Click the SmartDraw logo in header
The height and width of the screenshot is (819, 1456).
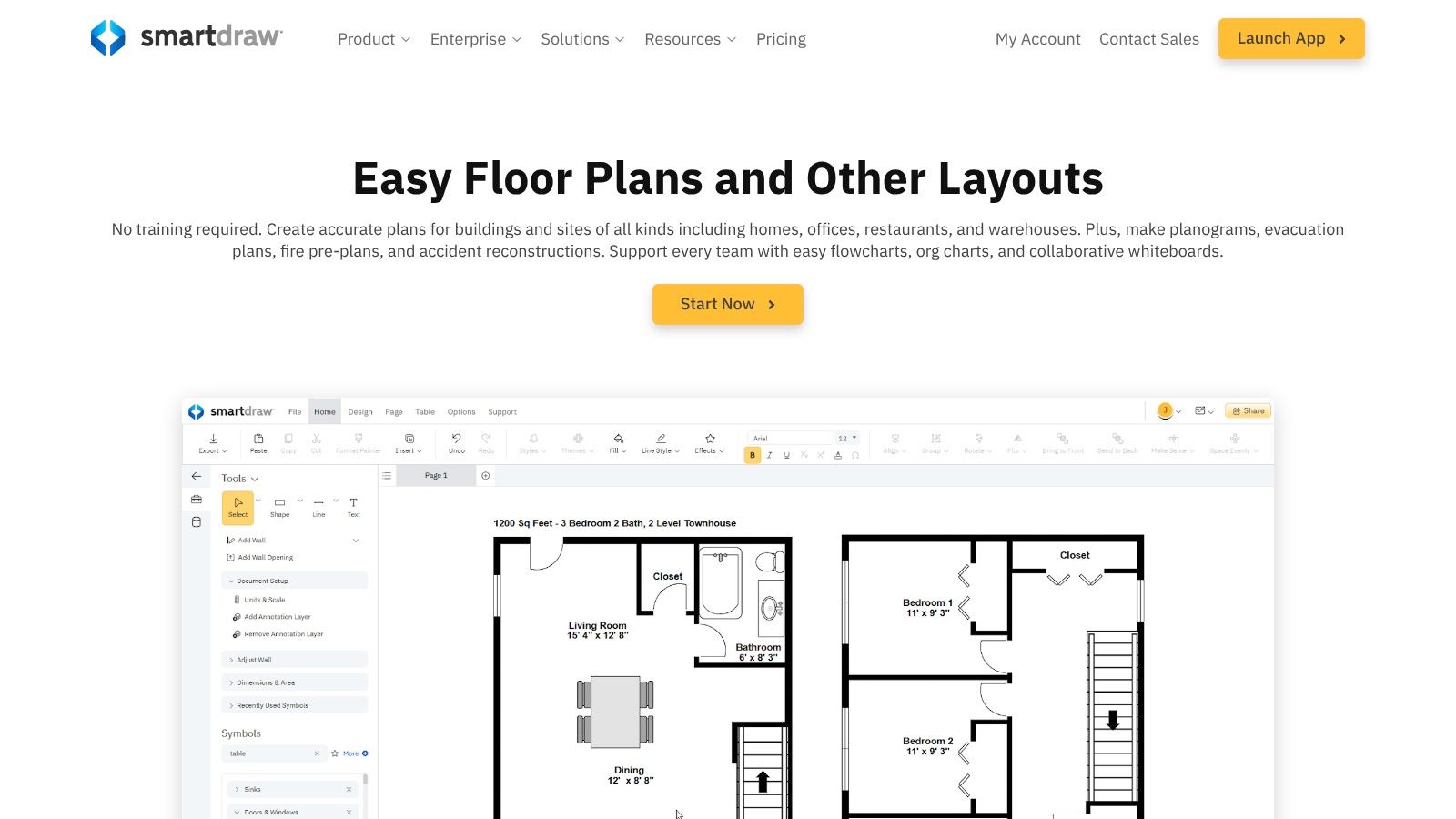(187, 38)
